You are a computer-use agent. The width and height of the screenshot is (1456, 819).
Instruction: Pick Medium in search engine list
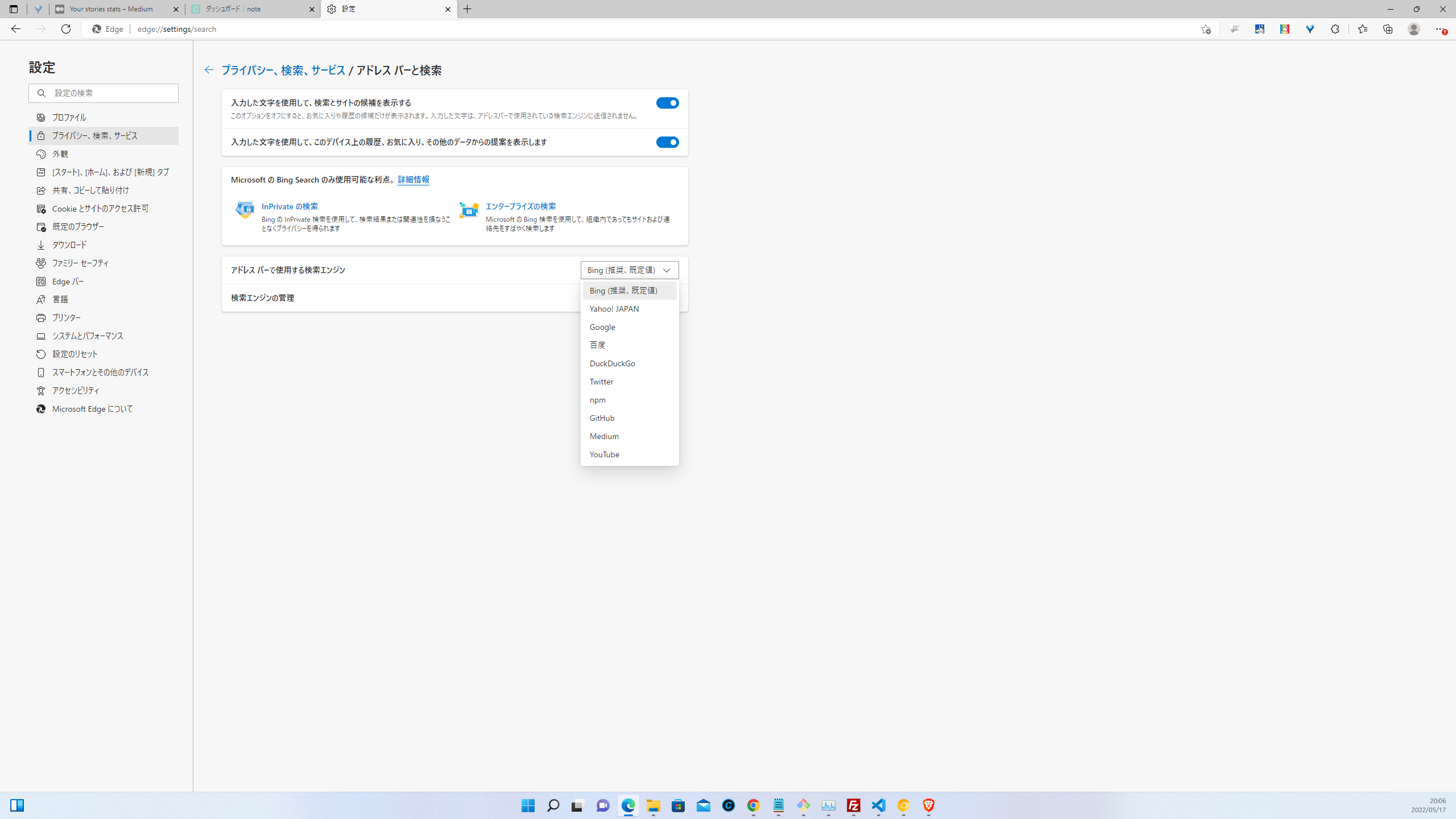pyautogui.click(x=630, y=436)
